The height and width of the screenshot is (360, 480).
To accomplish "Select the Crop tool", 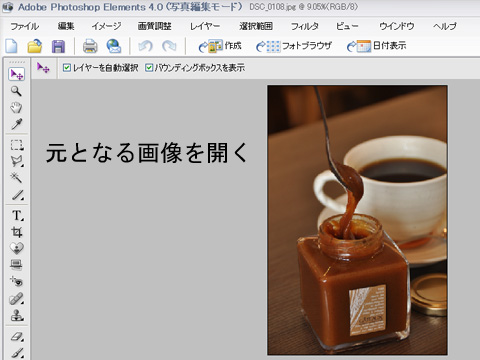I will click(16, 232).
